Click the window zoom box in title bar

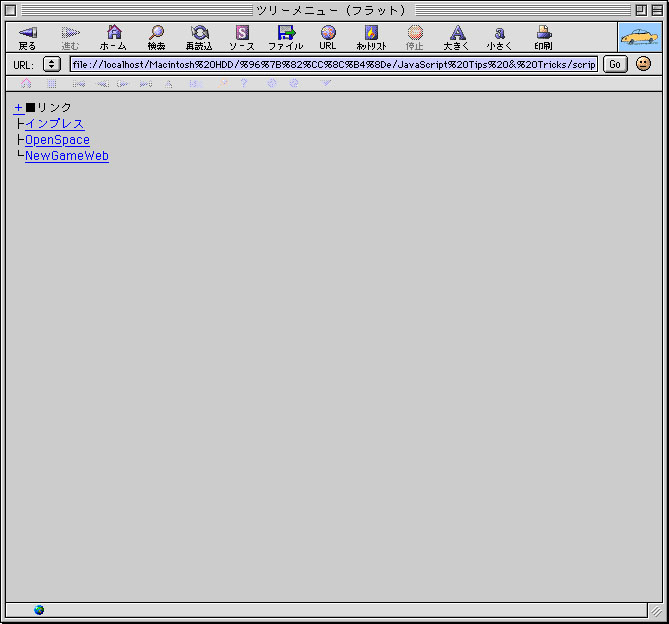[x=640, y=10]
